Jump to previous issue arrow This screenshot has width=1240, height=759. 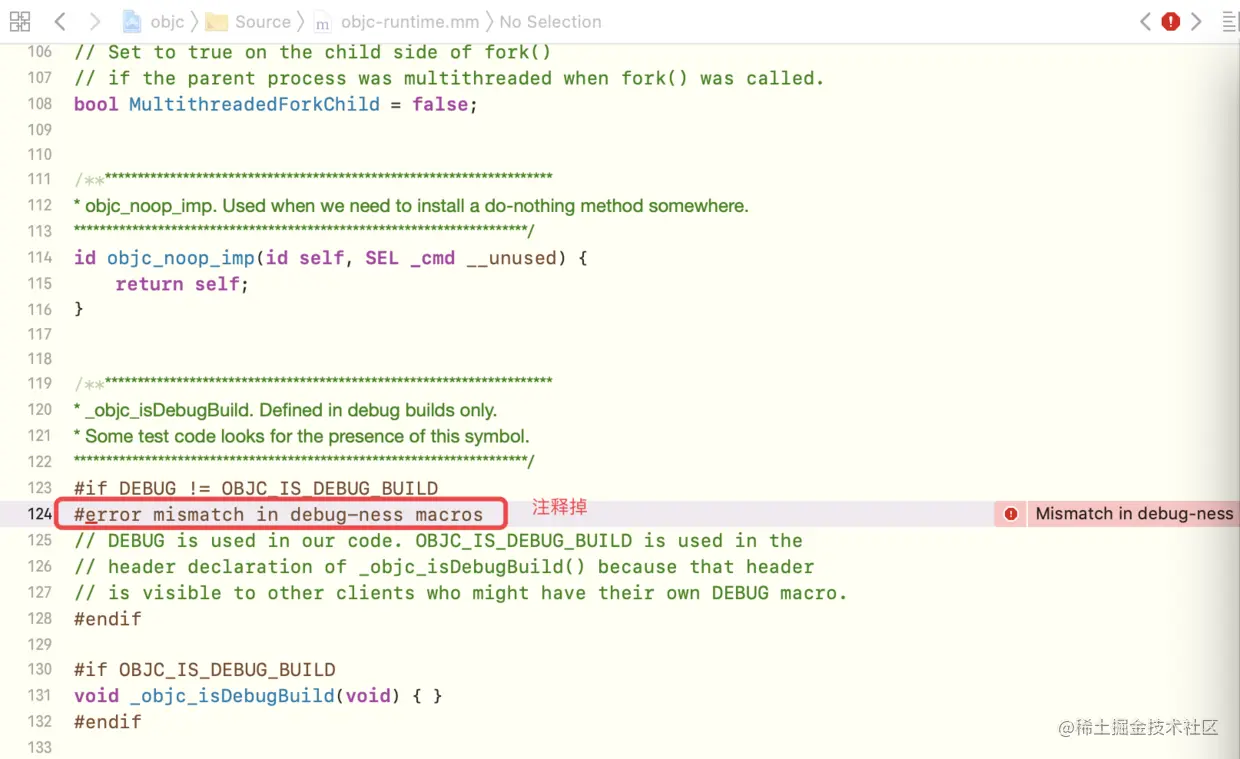coord(1146,21)
